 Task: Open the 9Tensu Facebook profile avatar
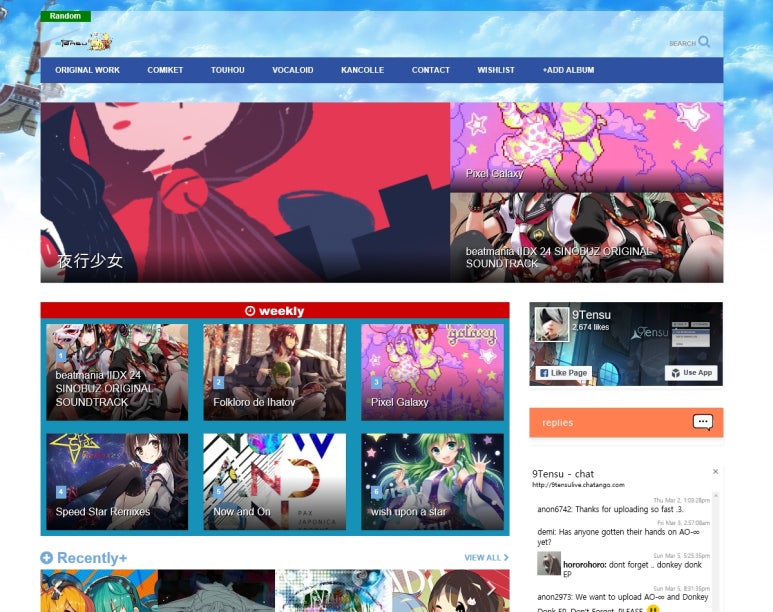552,324
